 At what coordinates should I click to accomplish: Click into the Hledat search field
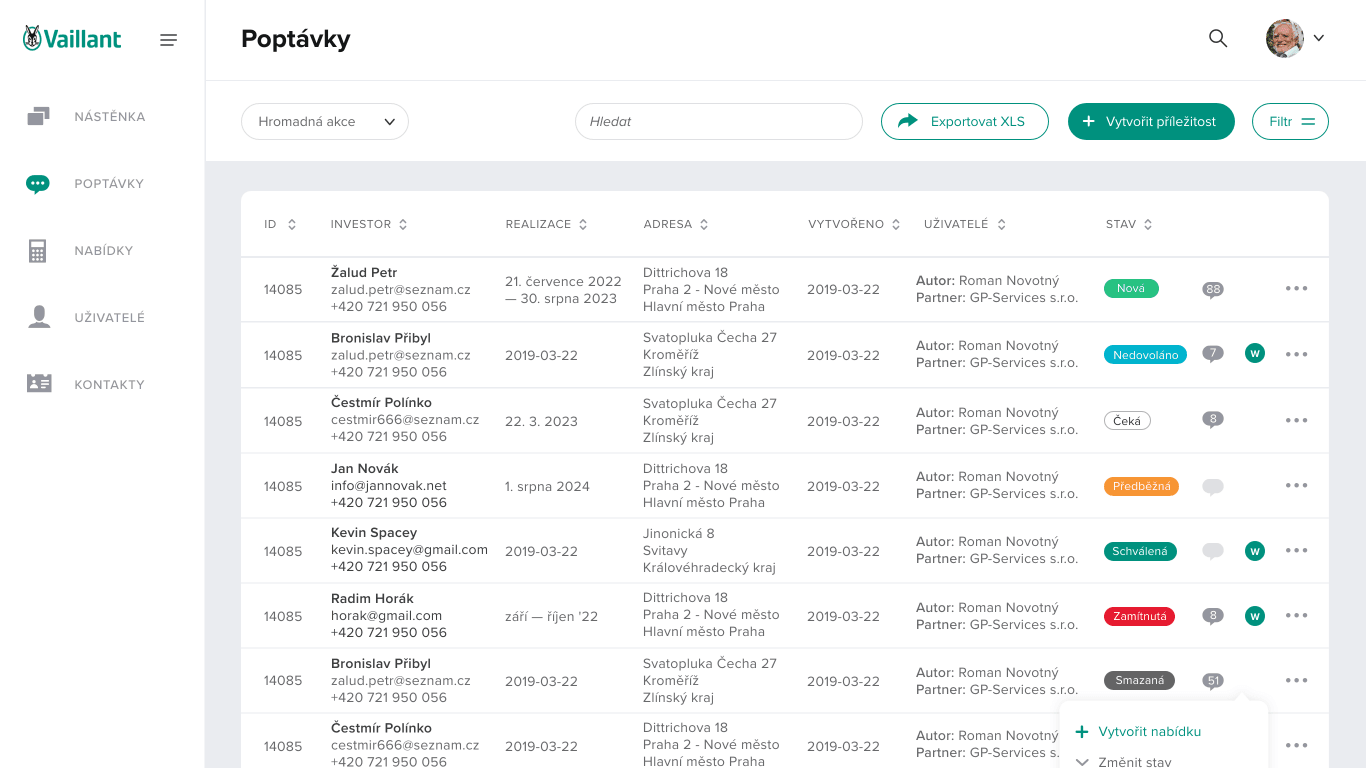point(718,122)
